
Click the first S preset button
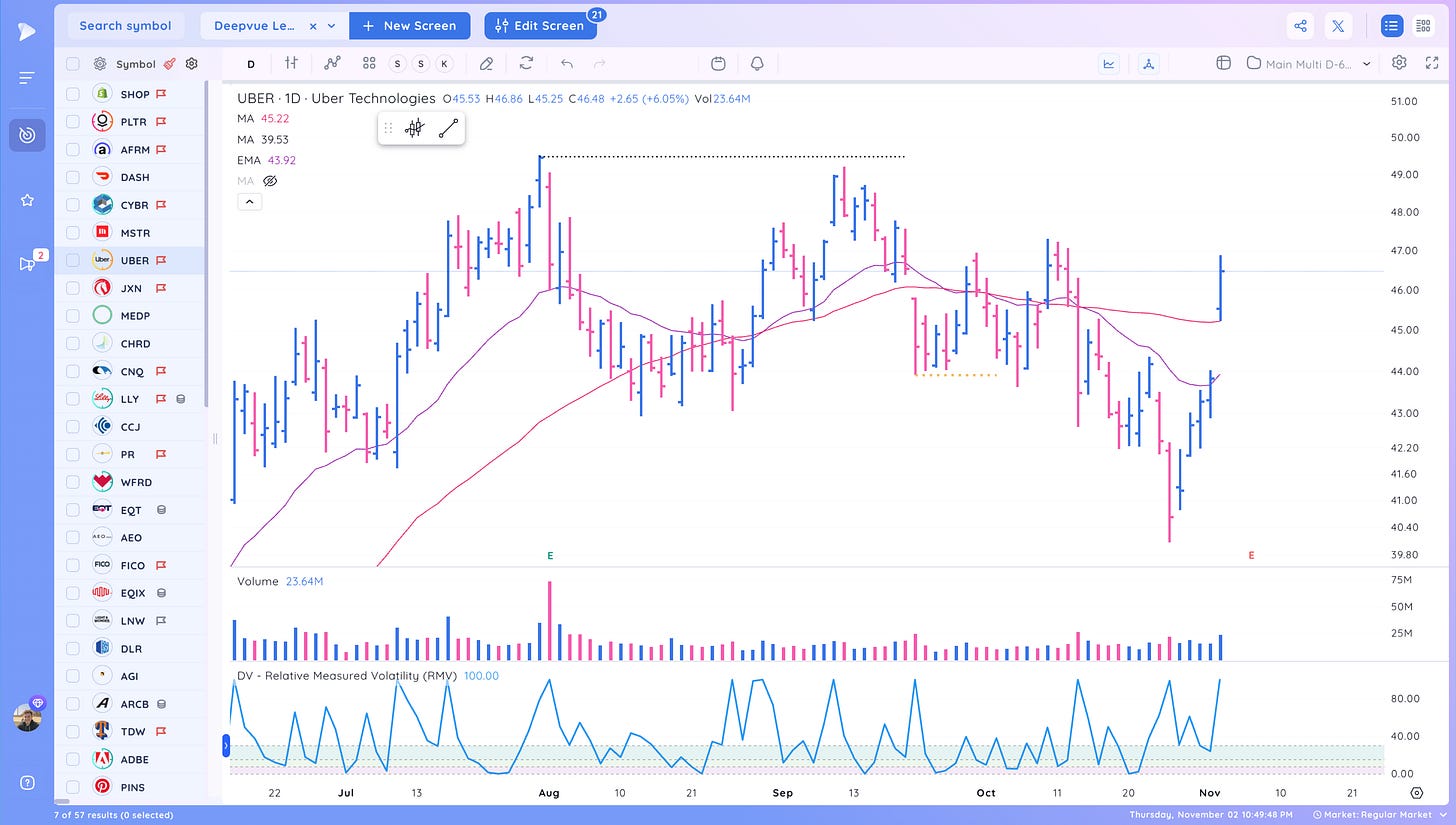tap(397, 64)
